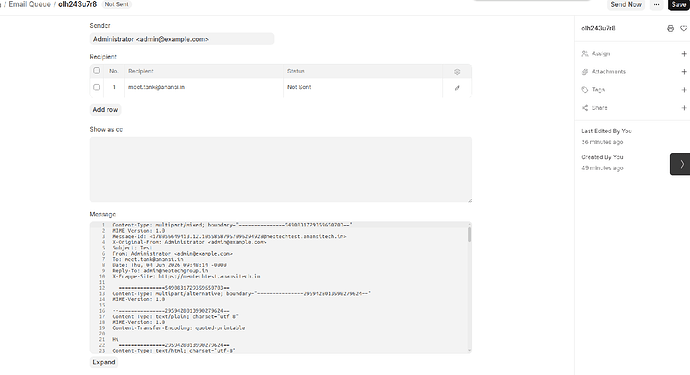Click the recipient email cell in row 1
Screen dimensions: 690x375
(204, 87)
